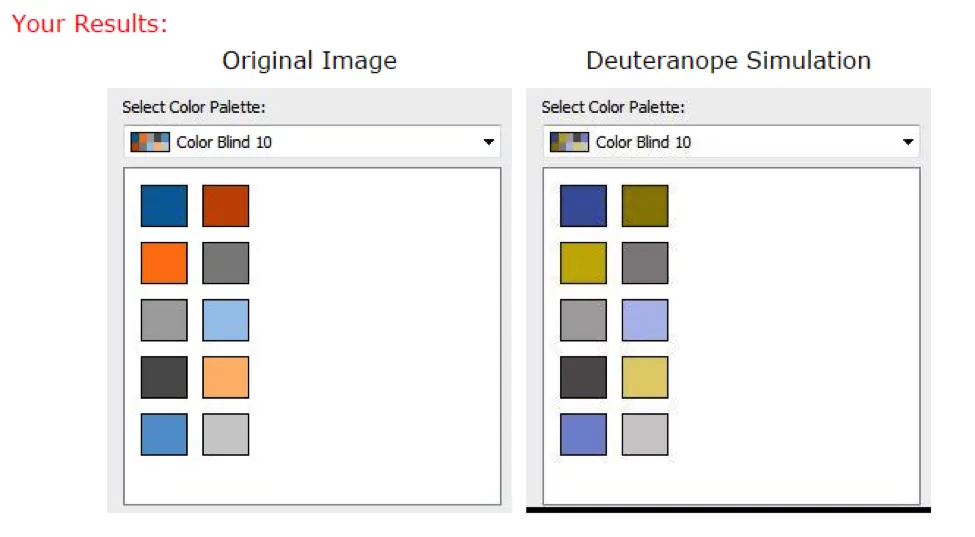Choose the mustard yellow swatch in Deuteranope Simulation

click(x=583, y=263)
